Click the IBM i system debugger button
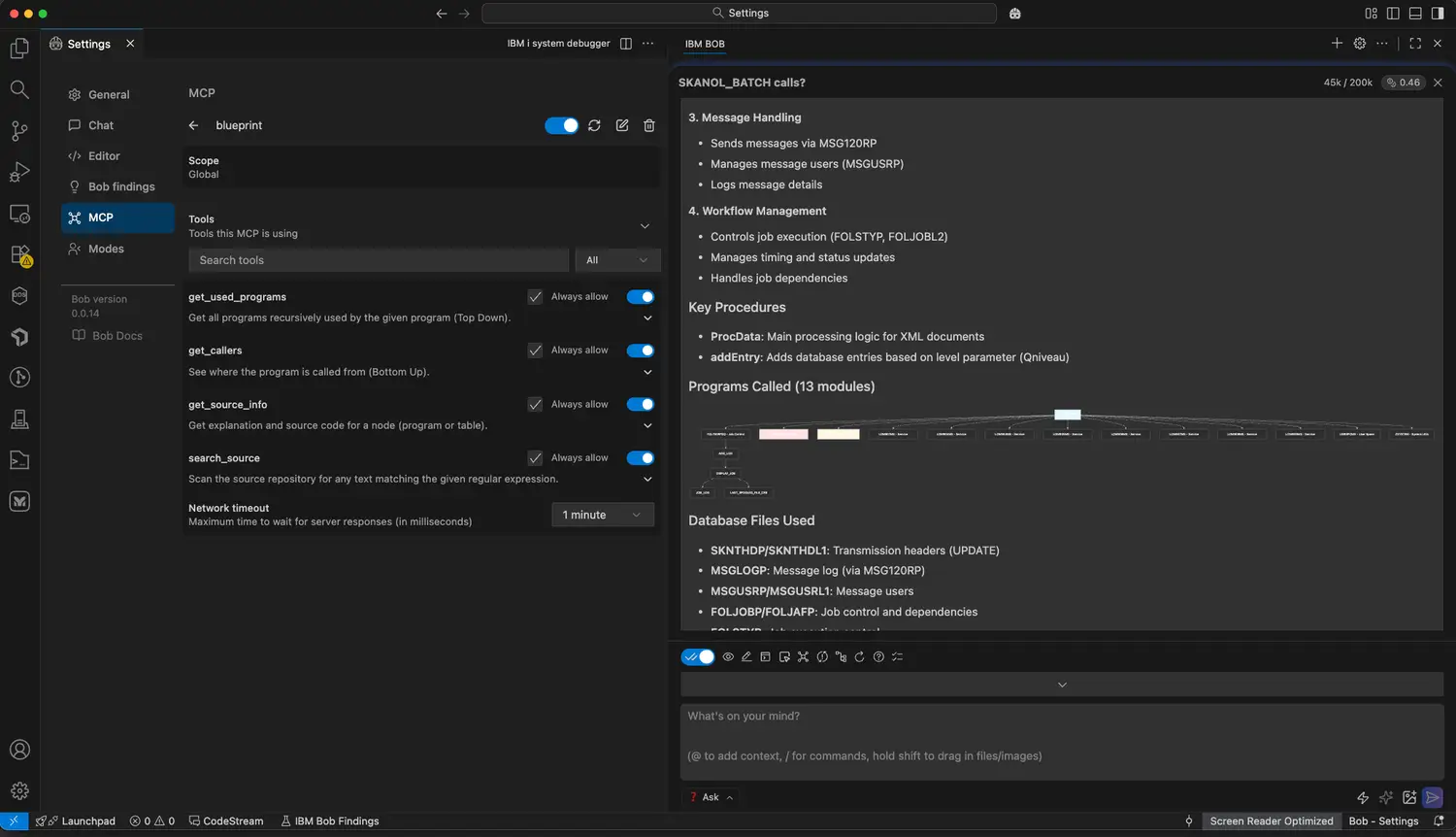This screenshot has height=837, width=1456. [x=558, y=44]
